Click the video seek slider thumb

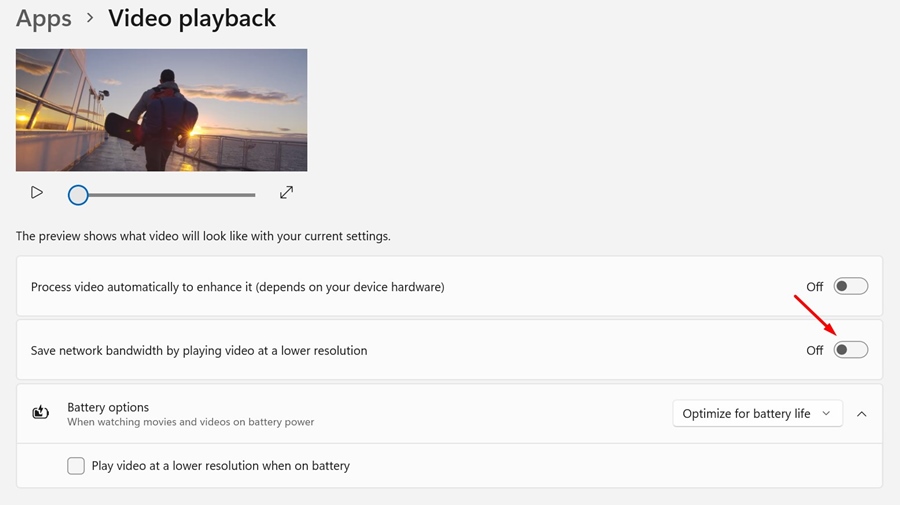[78, 195]
